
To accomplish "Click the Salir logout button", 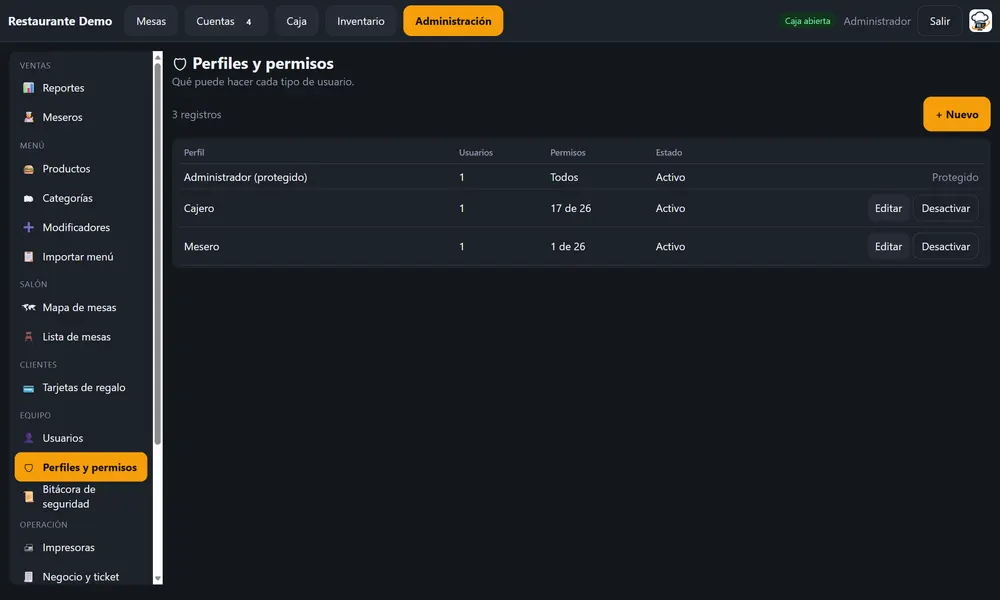I will (939, 21).
